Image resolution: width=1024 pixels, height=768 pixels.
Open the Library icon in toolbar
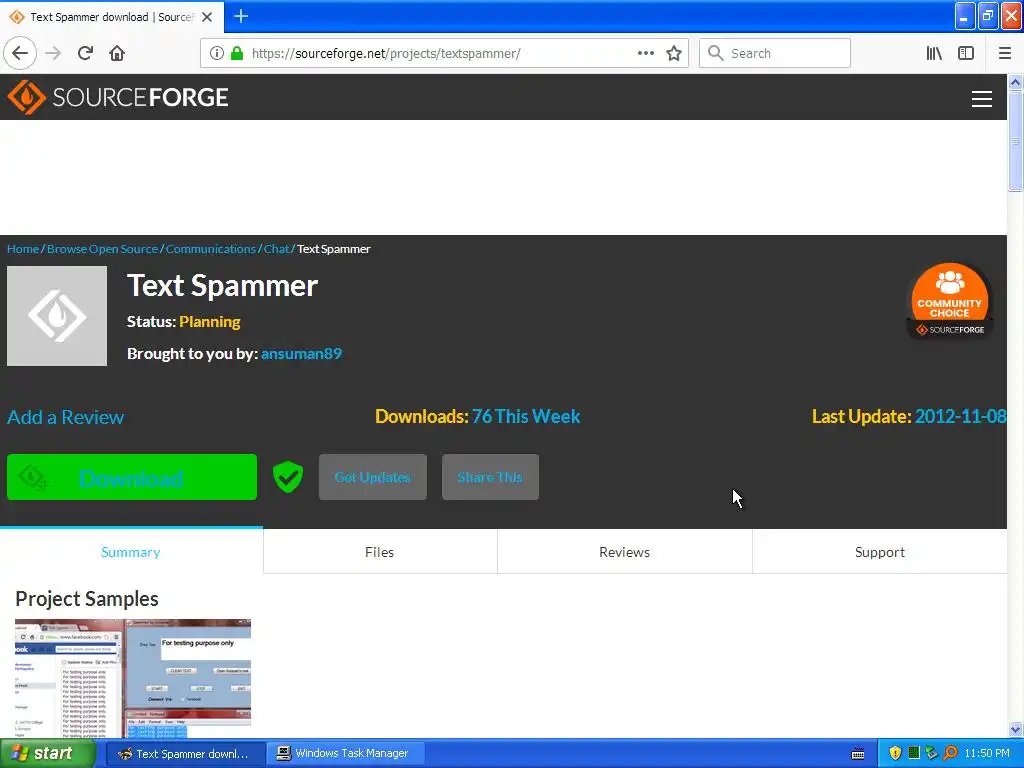(934, 53)
